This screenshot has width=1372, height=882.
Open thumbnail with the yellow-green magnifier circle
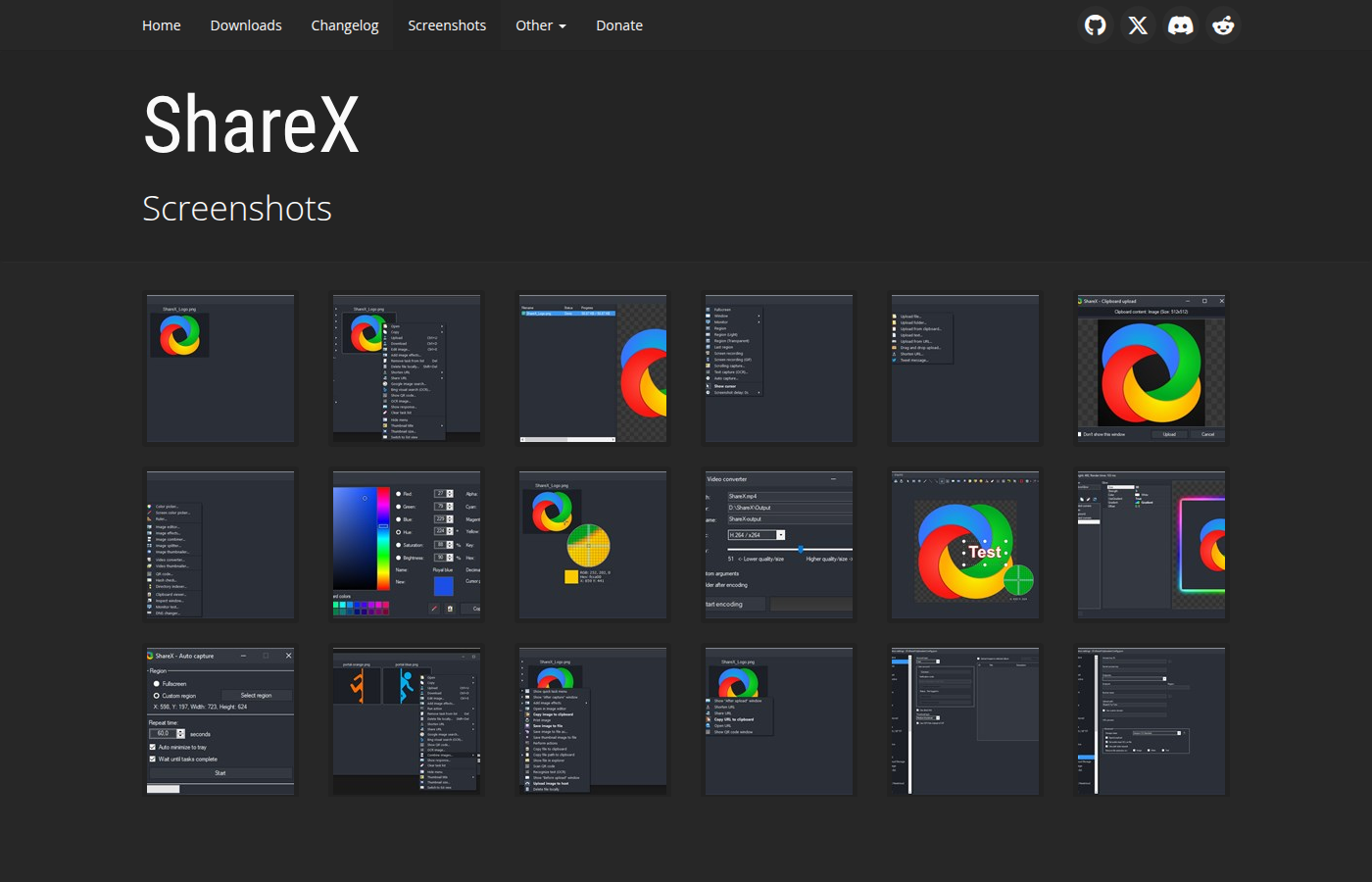point(593,545)
